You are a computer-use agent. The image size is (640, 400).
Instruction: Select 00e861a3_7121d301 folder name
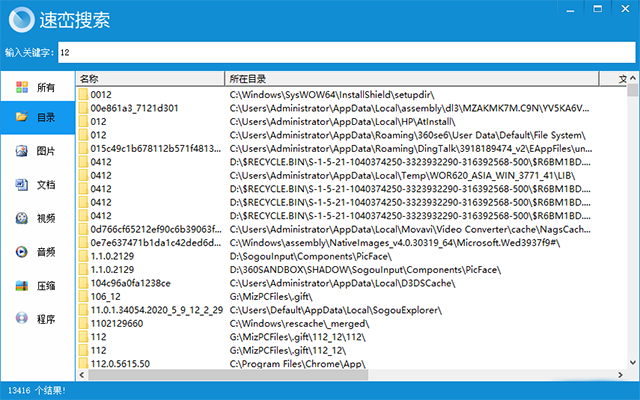coord(134,108)
